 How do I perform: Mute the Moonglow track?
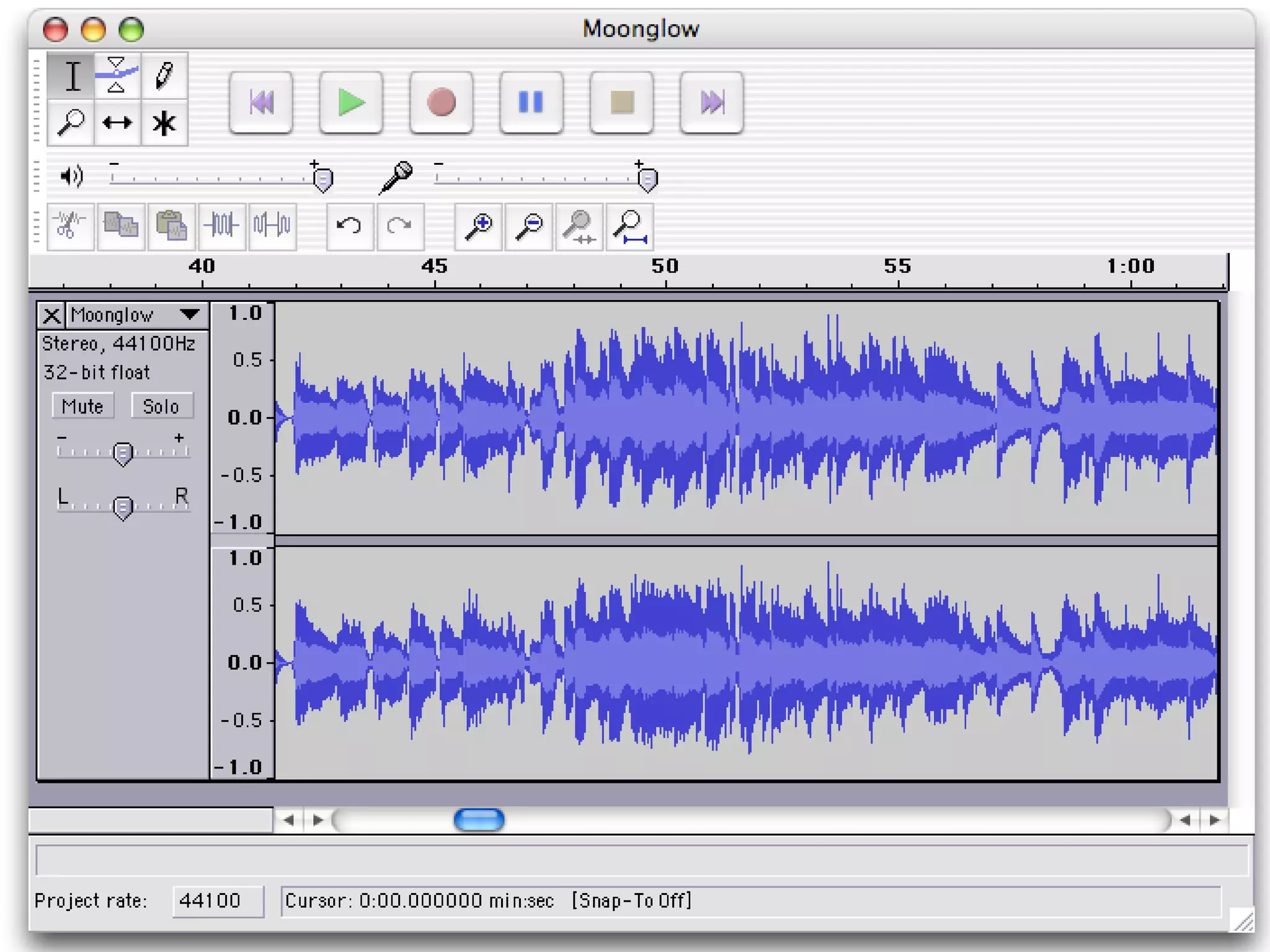click(x=82, y=407)
